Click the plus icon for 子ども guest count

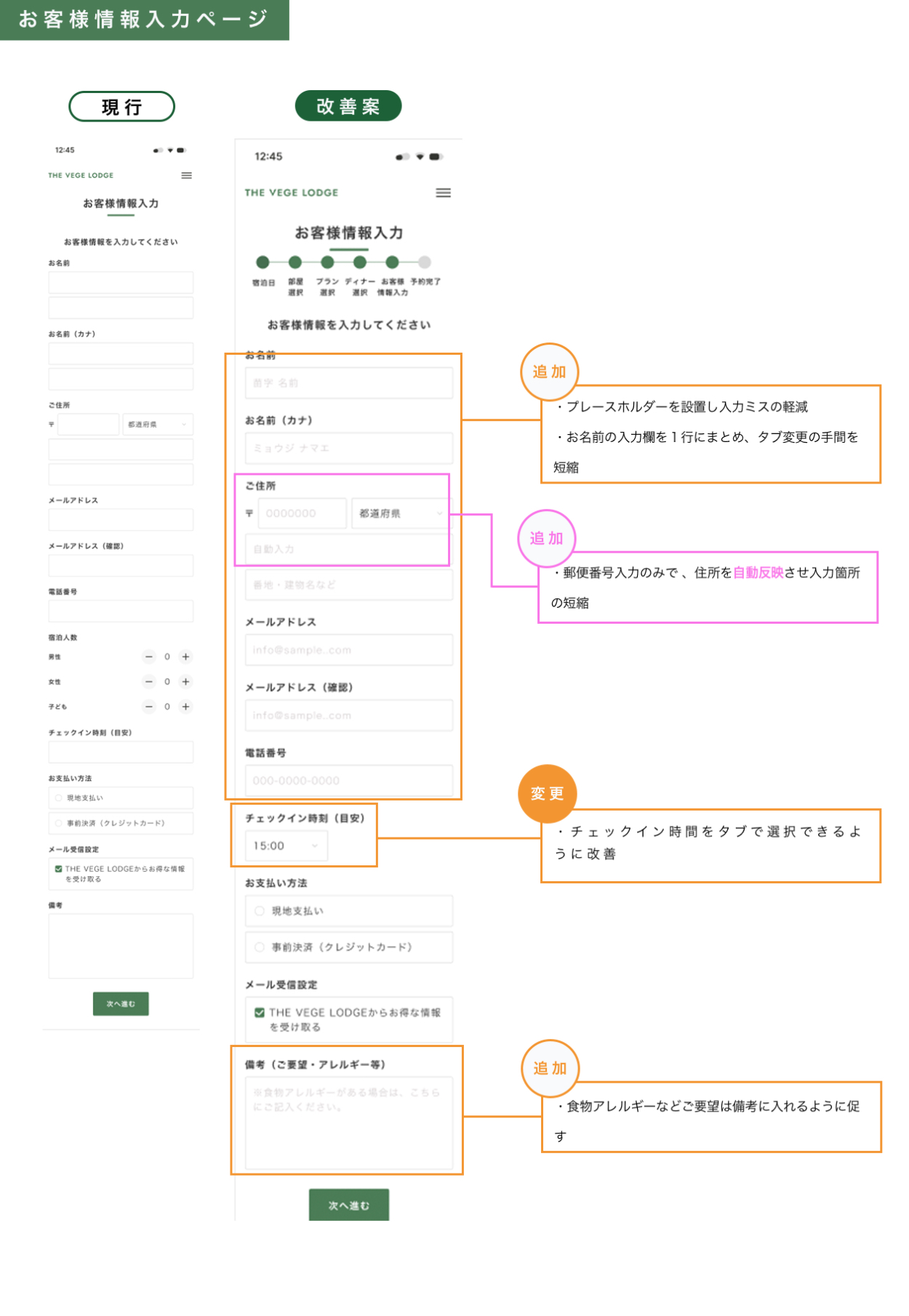186,707
